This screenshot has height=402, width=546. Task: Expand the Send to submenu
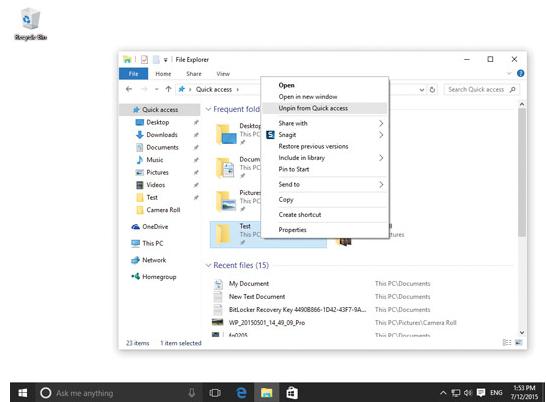325,184
